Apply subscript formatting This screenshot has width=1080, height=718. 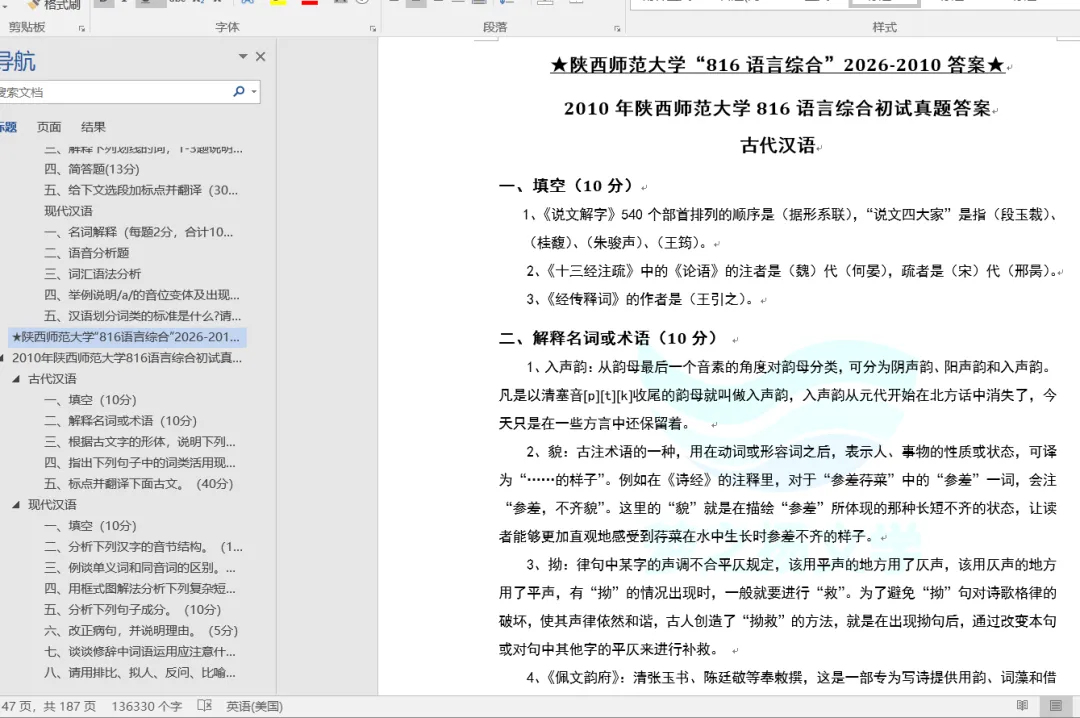point(198,3)
